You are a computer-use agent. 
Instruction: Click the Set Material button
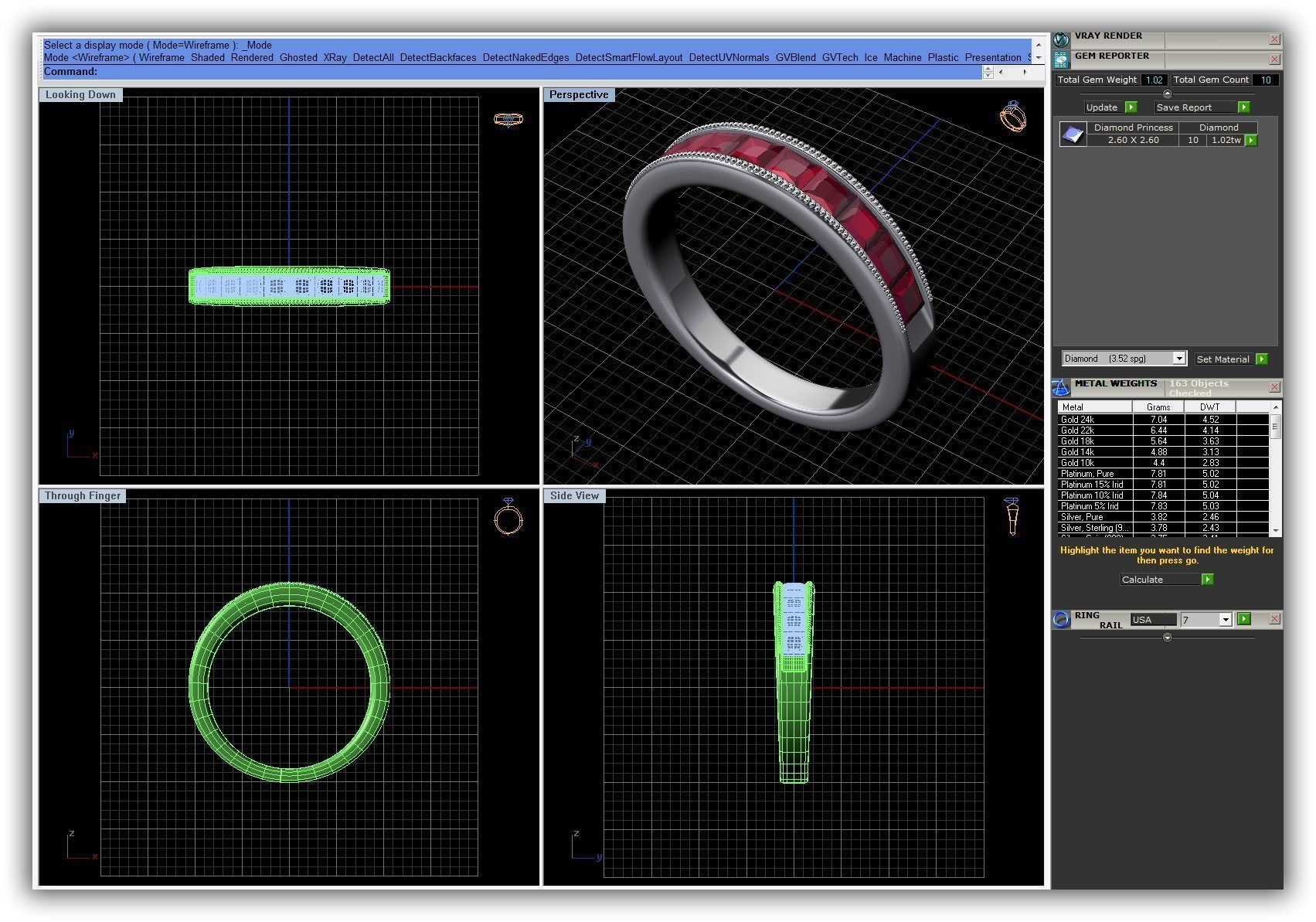[1223, 359]
